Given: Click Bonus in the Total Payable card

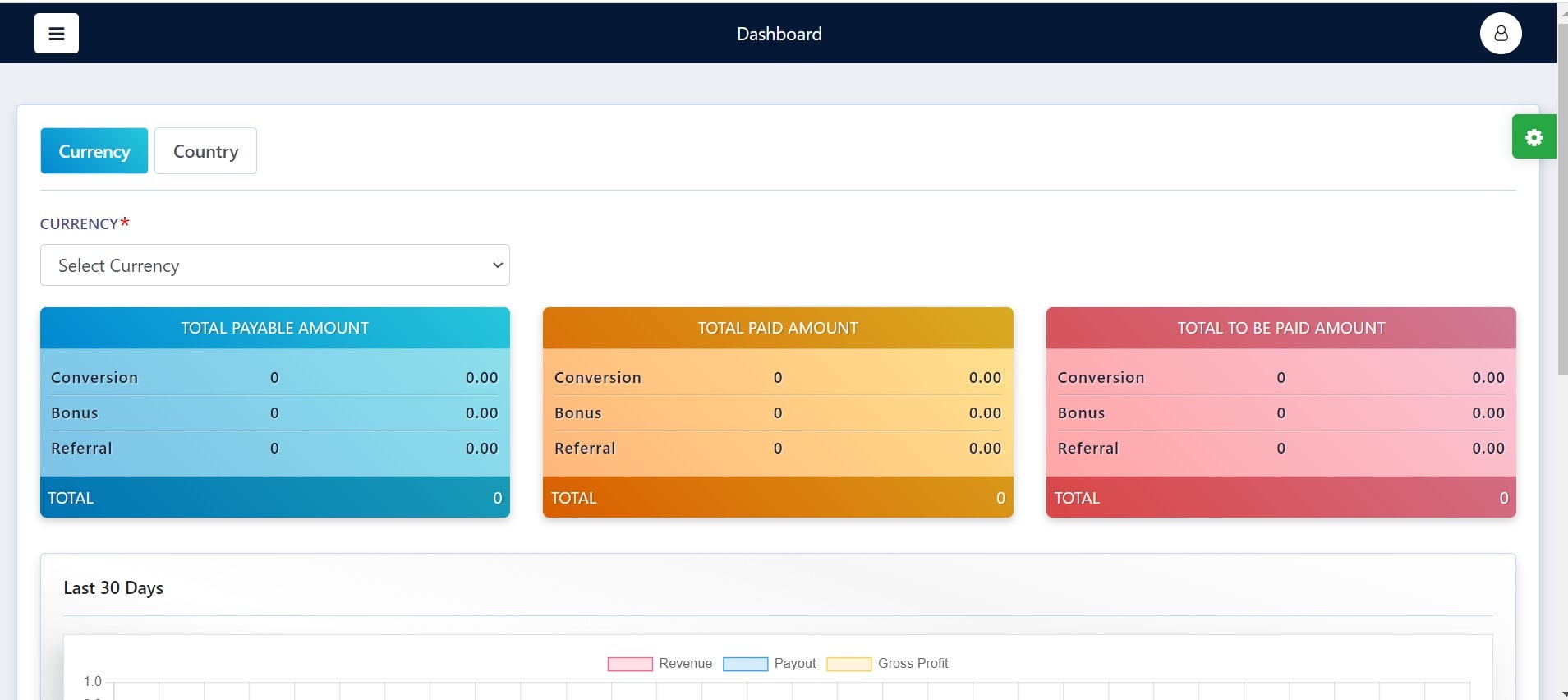Looking at the screenshot, I should coord(75,412).
